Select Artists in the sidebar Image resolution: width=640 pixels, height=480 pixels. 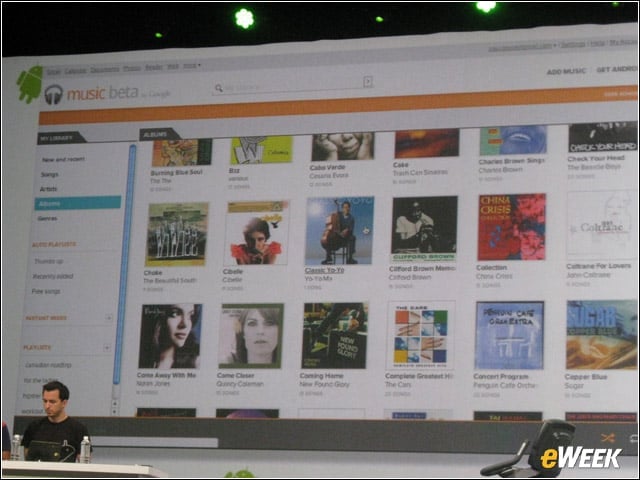click(48, 189)
